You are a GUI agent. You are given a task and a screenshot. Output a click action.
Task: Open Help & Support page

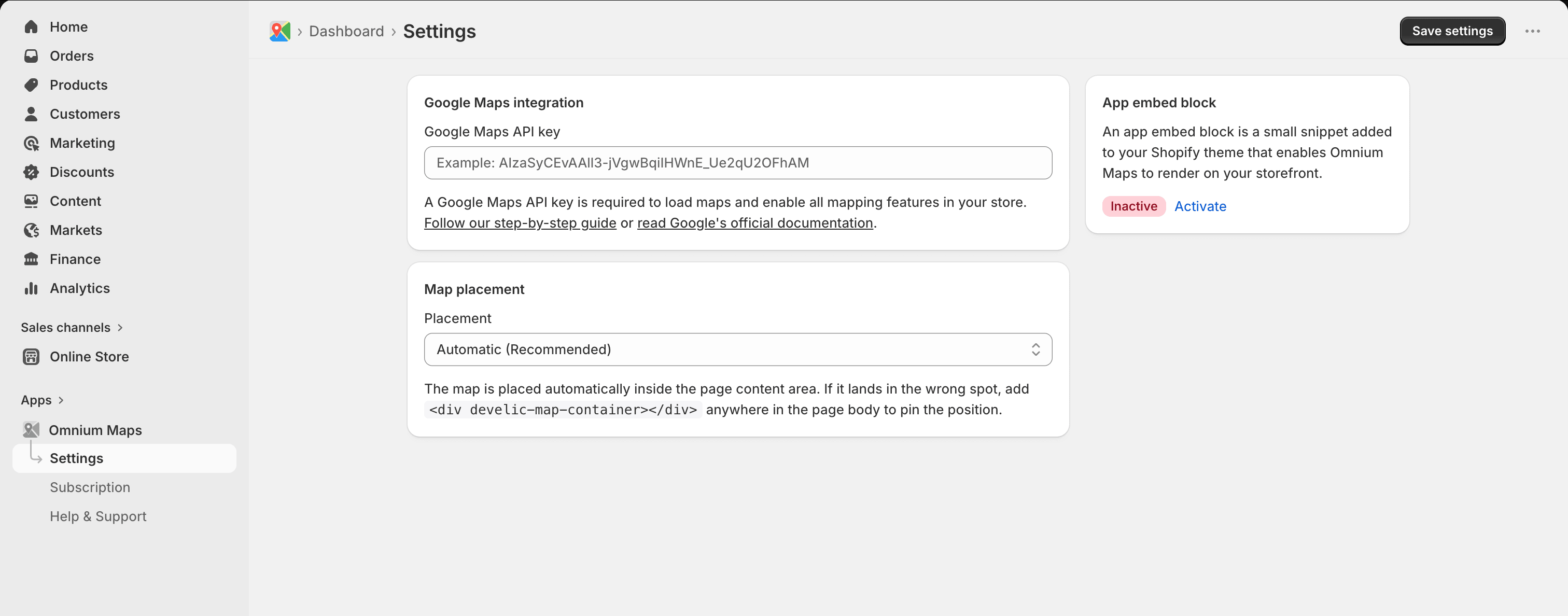pos(97,515)
